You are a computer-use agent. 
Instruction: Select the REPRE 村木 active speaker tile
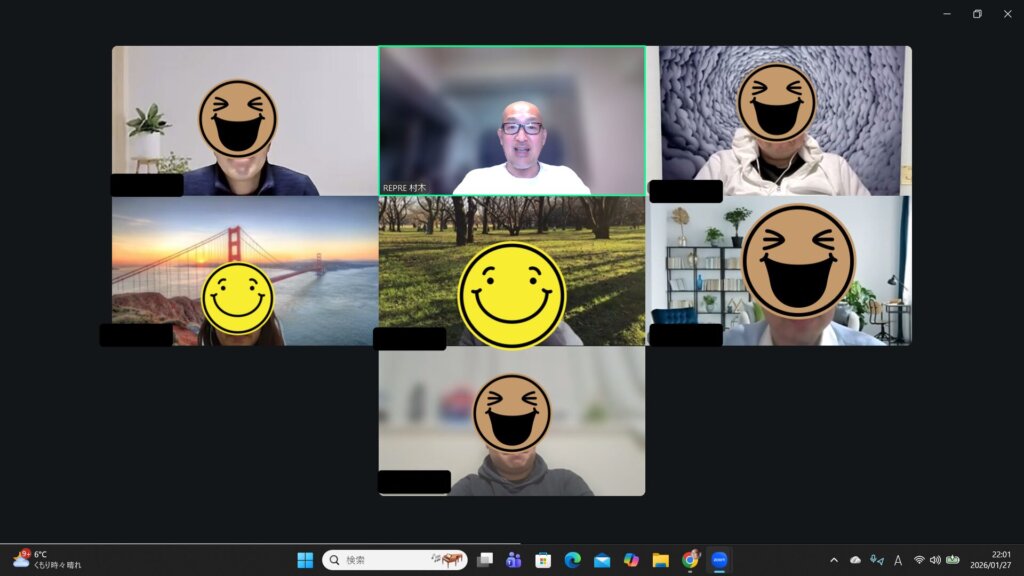[512, 120]
